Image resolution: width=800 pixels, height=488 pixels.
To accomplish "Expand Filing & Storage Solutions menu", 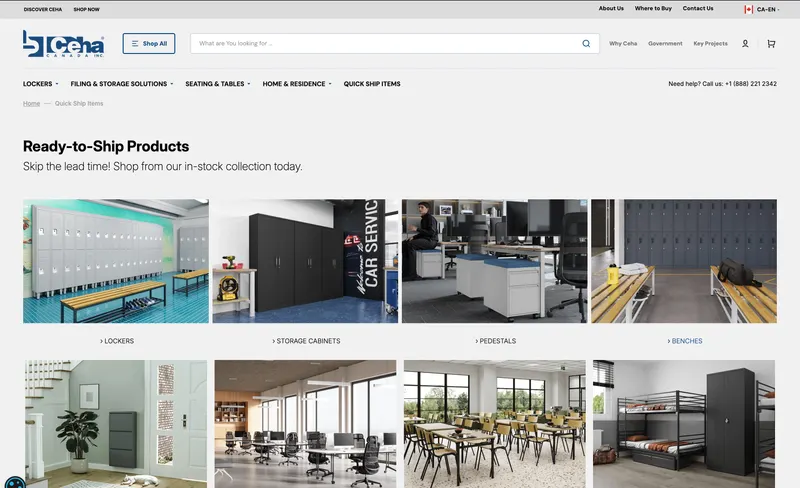I will point(122,84).
